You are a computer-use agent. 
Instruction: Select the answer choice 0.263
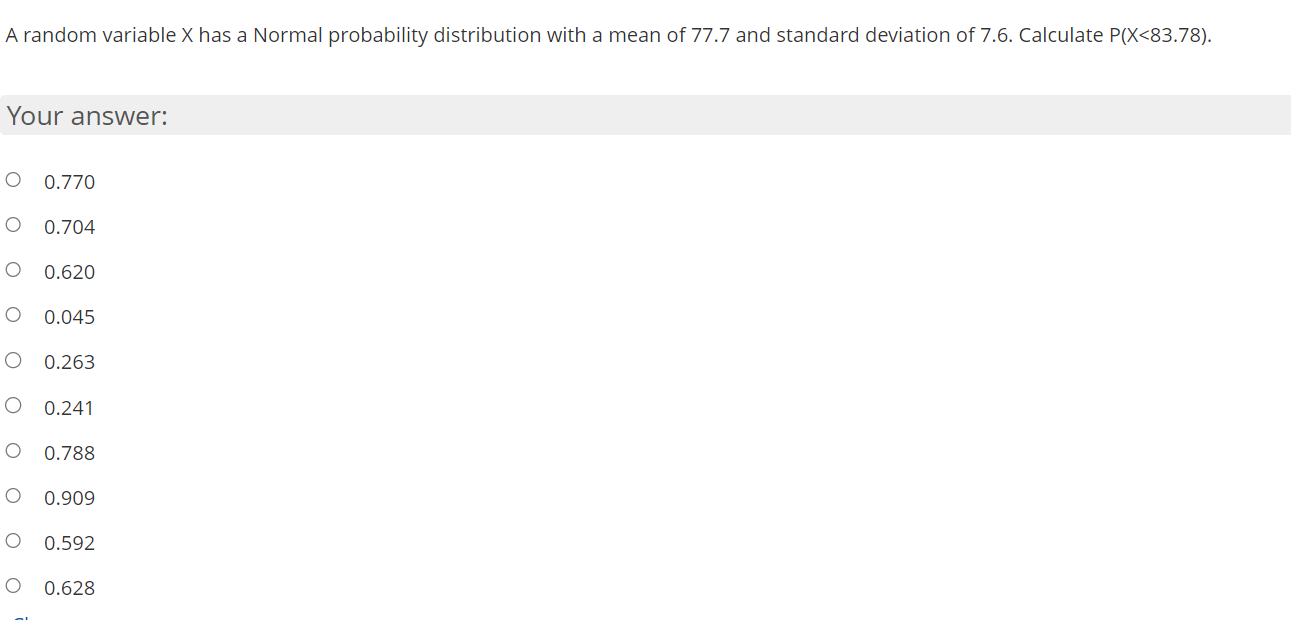tap(13, 358)
